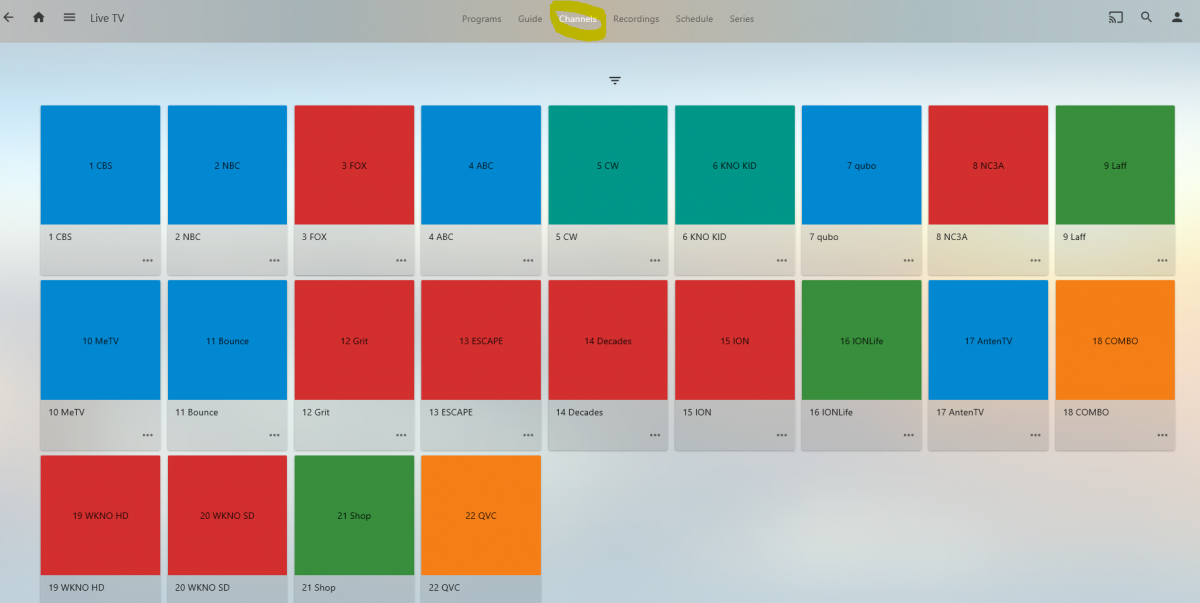Image resolution: width=1200 pixels, height=603 pixels.
Task: Open the more options dots for 15 ION
Action: (782, 435)
